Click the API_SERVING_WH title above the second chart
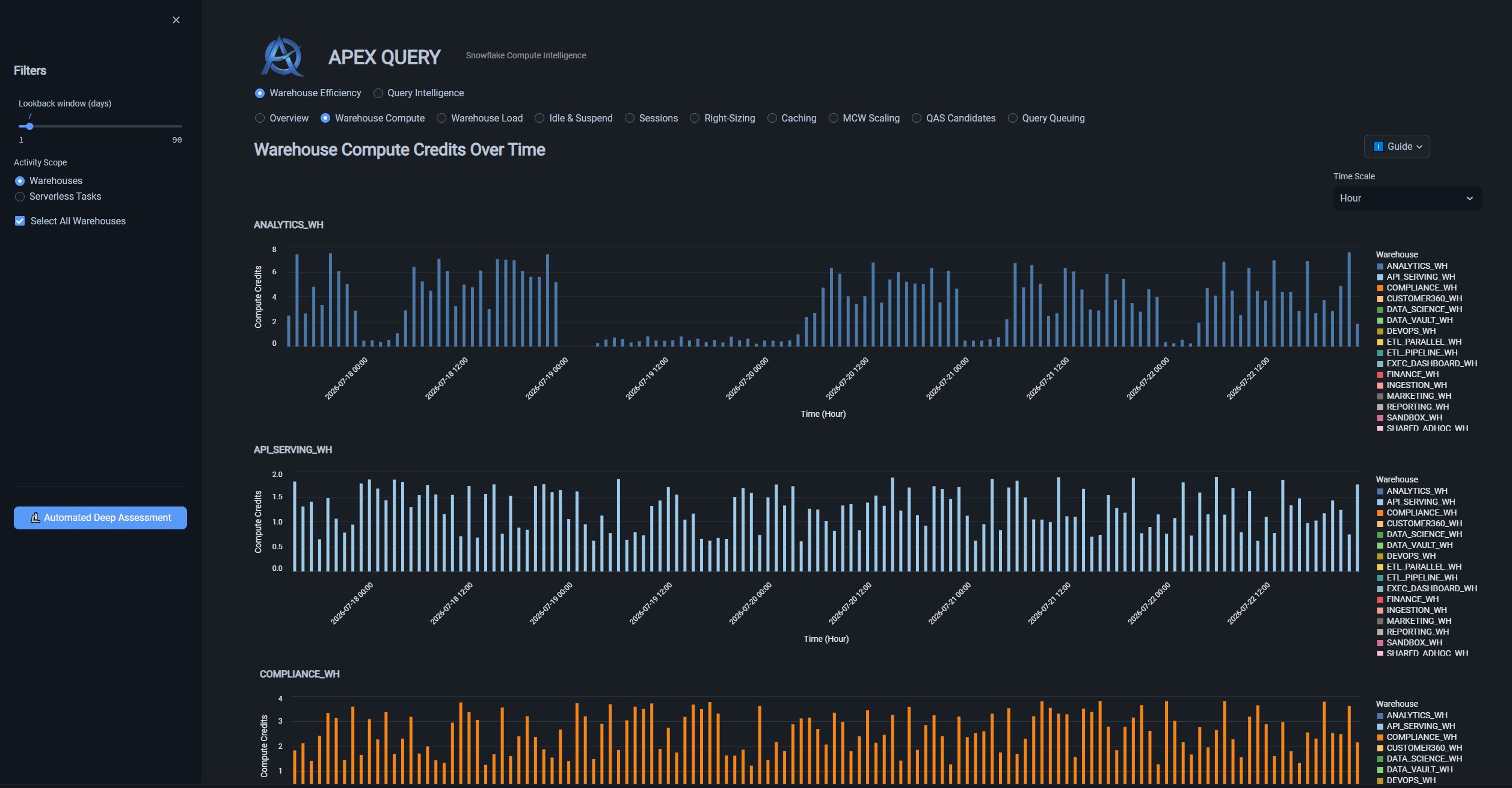Screen dimensions: 1512x788 point(293,450)
